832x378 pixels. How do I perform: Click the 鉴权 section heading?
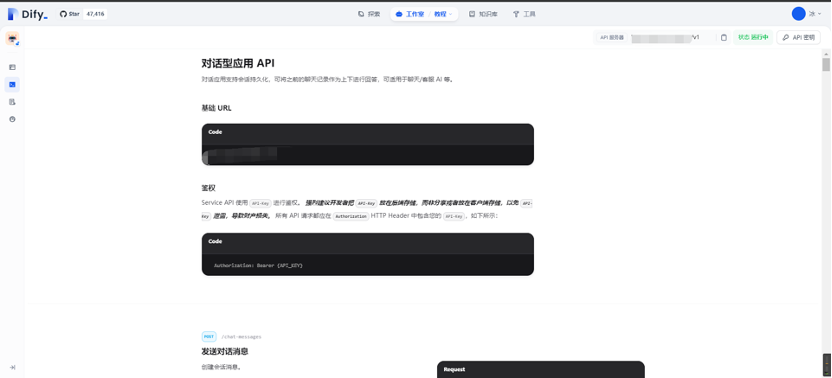pyautogui.click(x=209, y=188)
